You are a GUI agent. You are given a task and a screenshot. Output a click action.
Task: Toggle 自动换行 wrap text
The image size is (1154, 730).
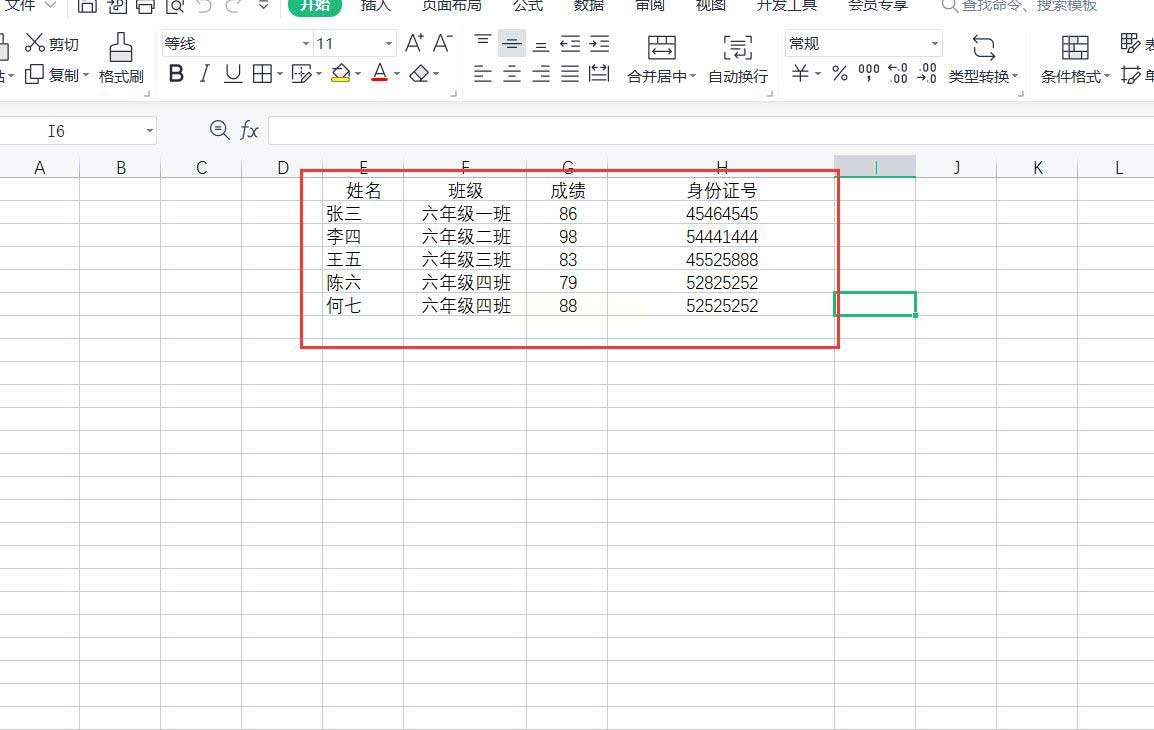tap(737, 58)
